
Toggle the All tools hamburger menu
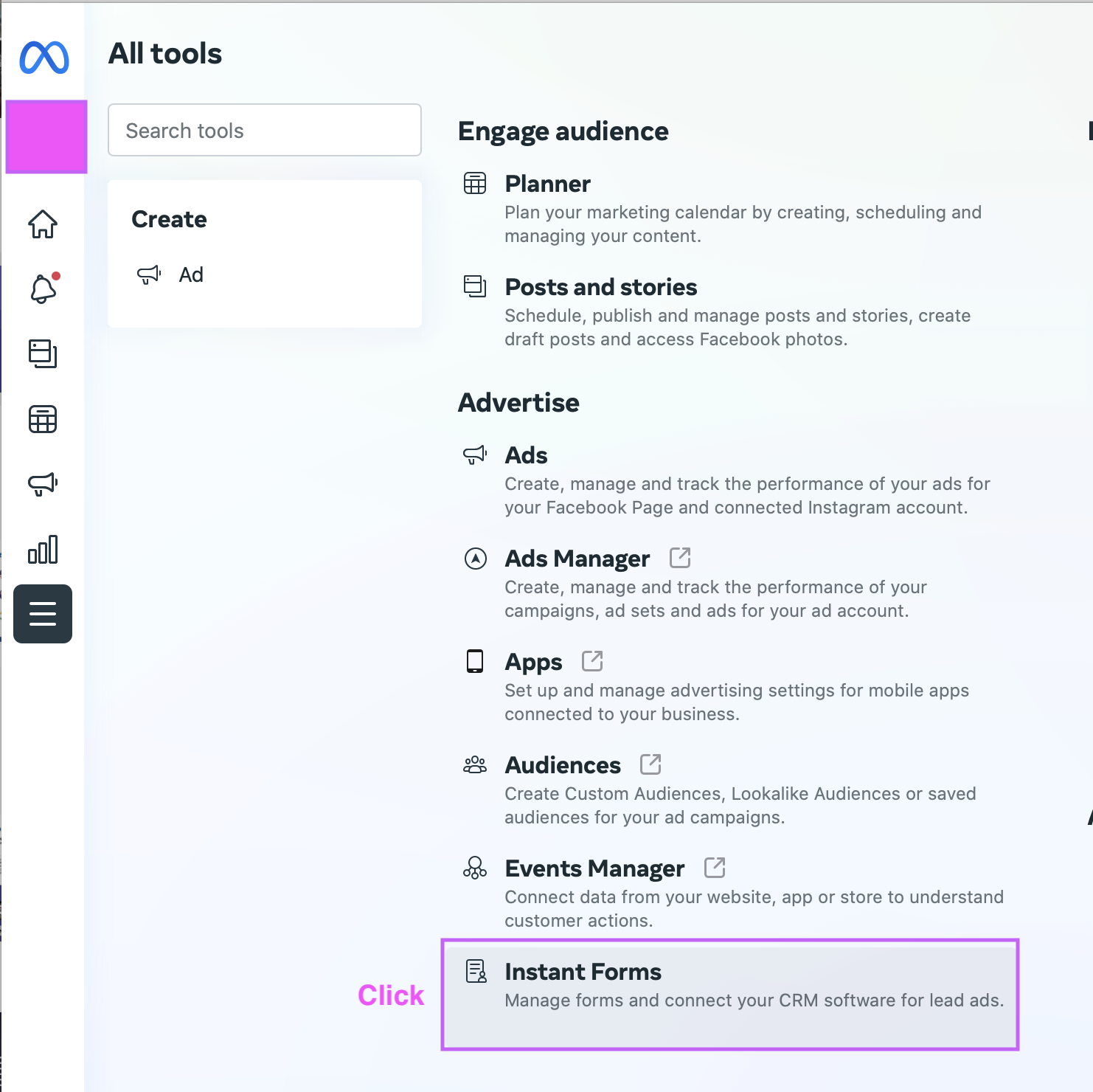[x=43, y=614]
